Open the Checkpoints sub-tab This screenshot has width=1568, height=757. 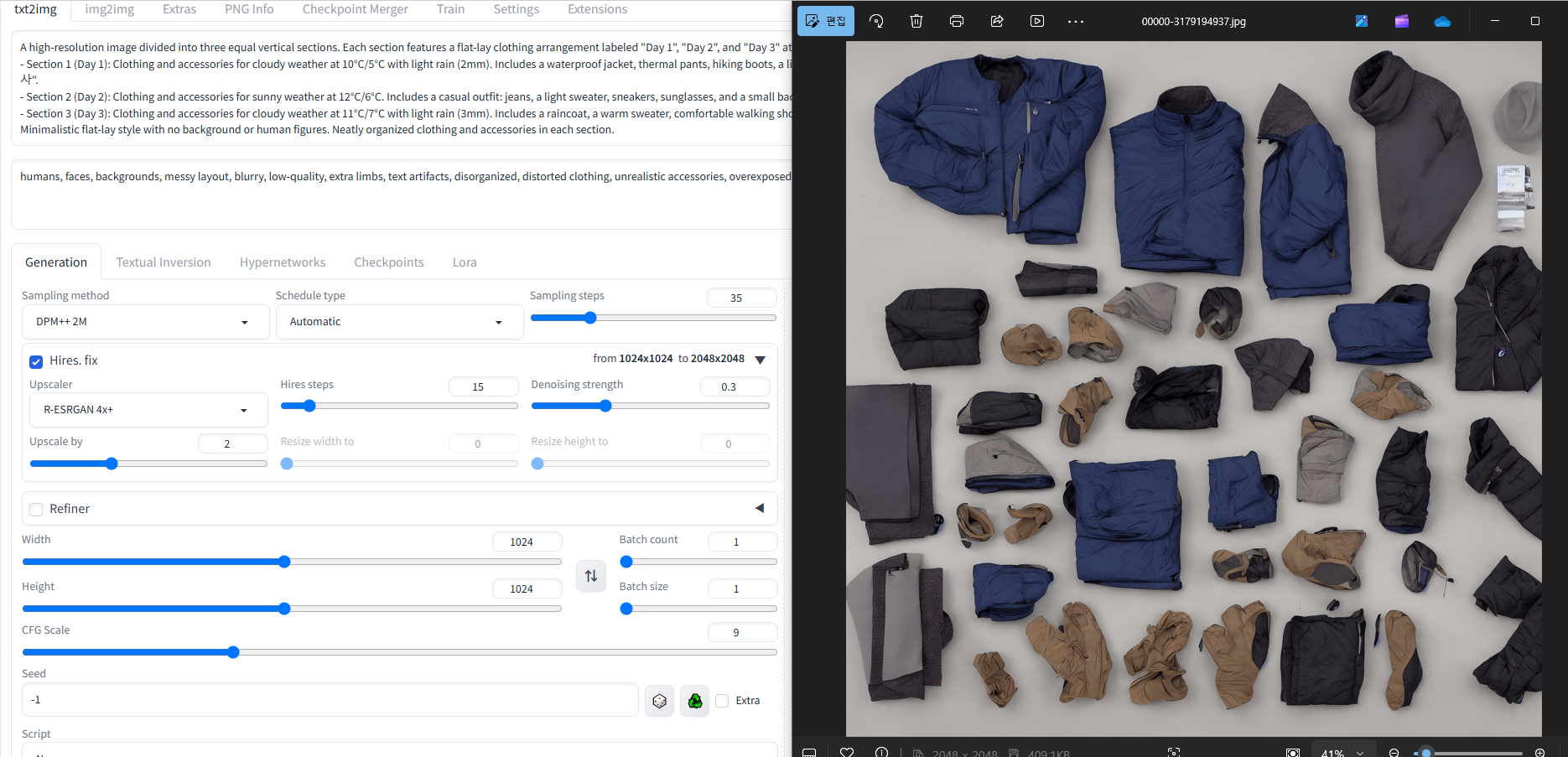coord(389,262)
